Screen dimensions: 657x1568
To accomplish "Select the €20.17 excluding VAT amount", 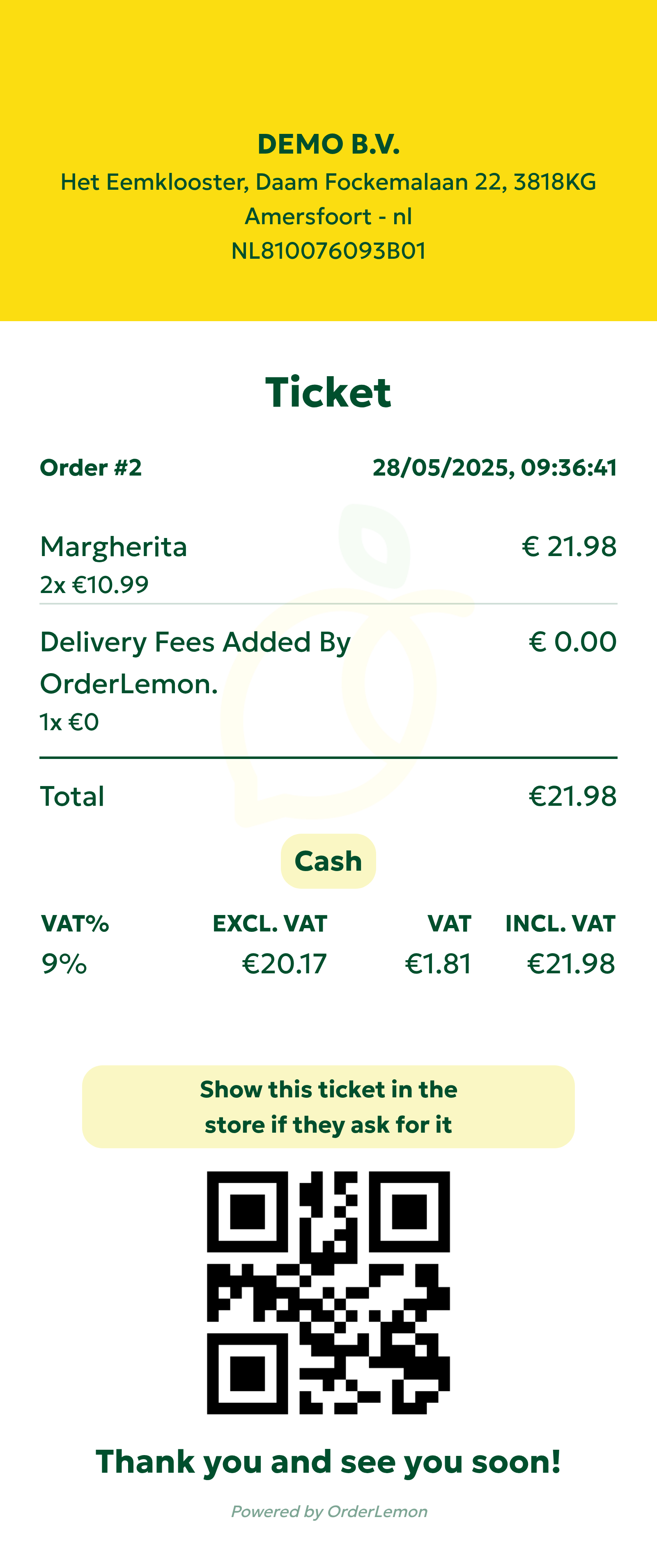I will [284, 963].
